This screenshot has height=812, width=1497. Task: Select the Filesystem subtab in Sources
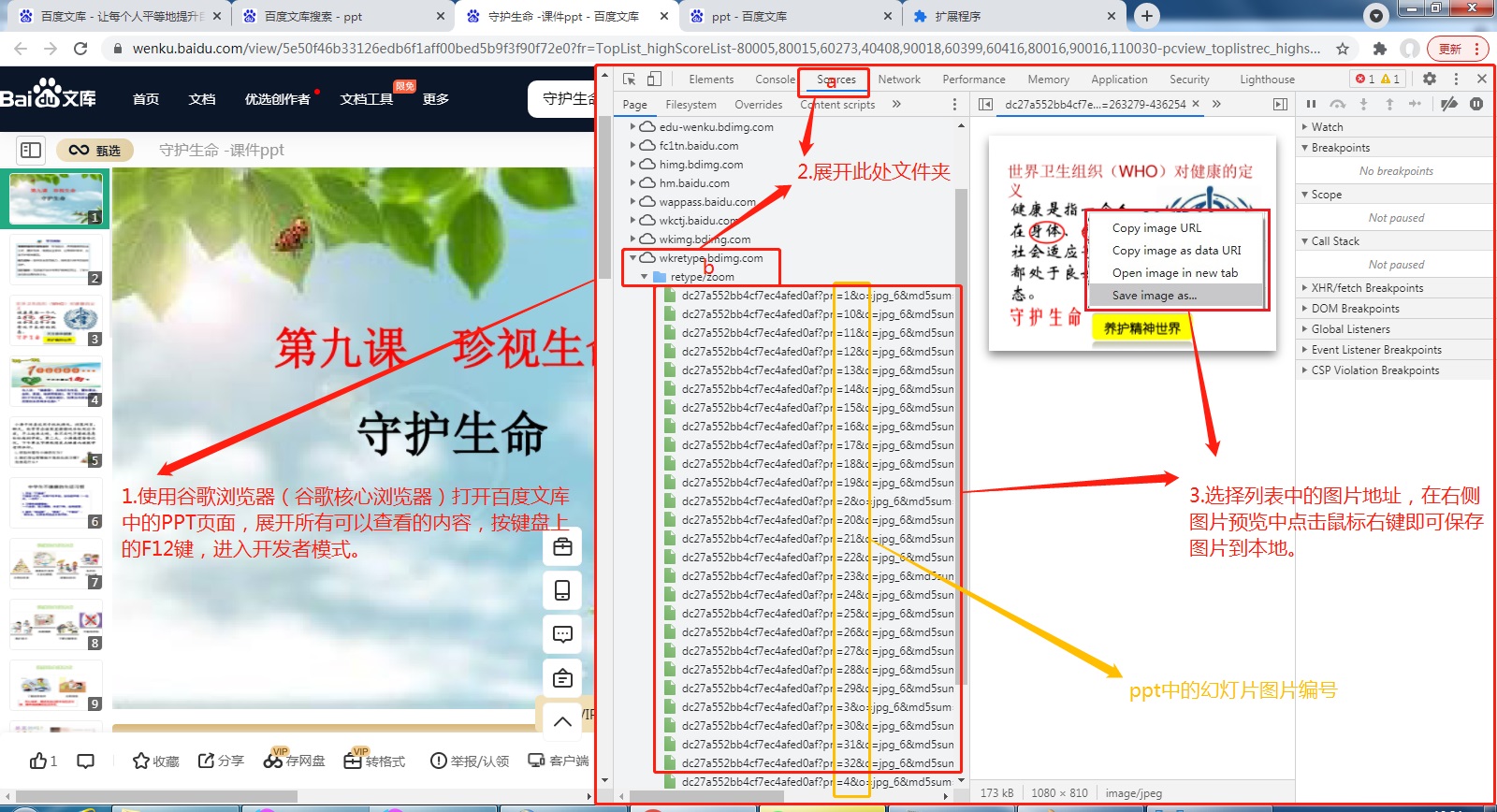pos(690,105)
